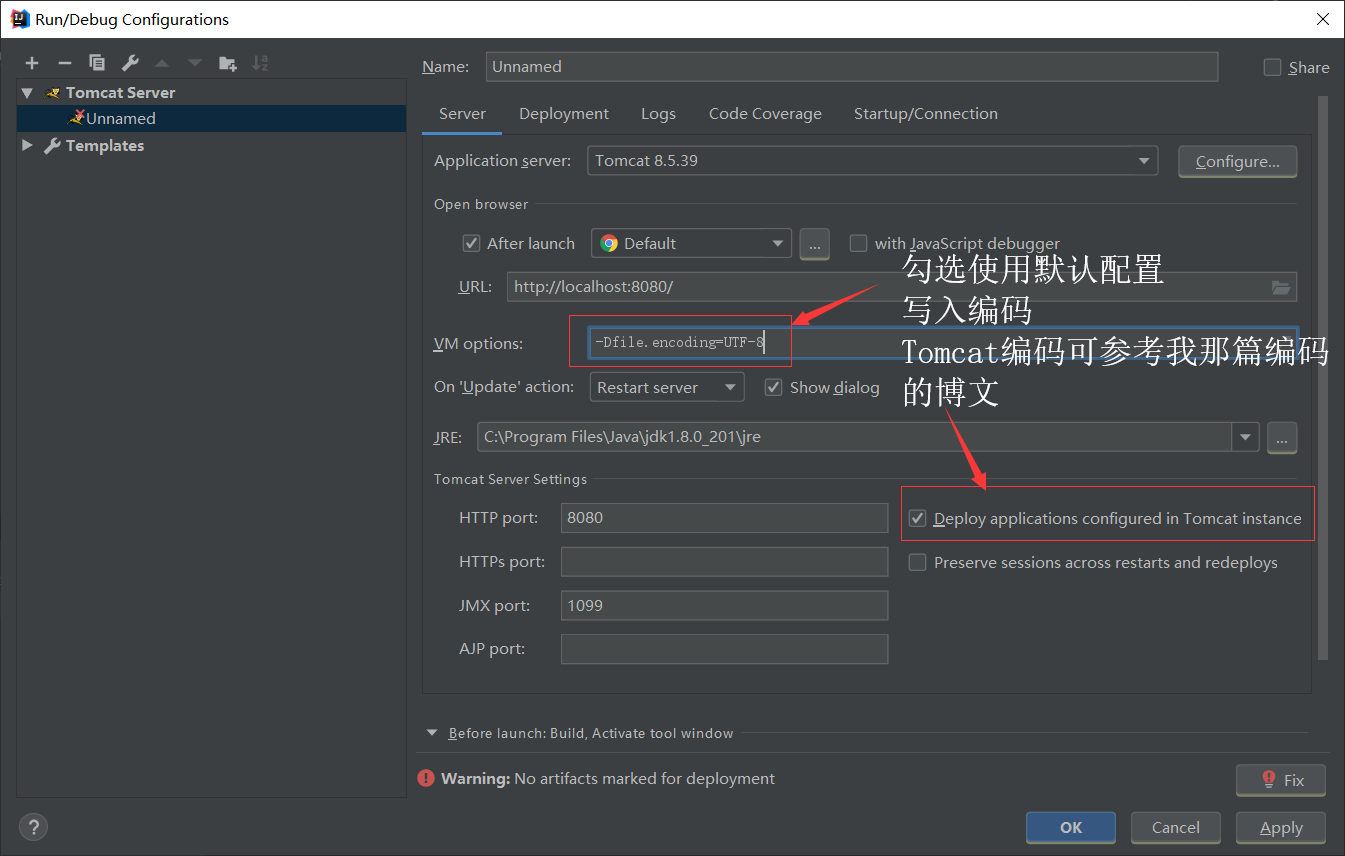Click the AJP port field

[x=725, y=649]
